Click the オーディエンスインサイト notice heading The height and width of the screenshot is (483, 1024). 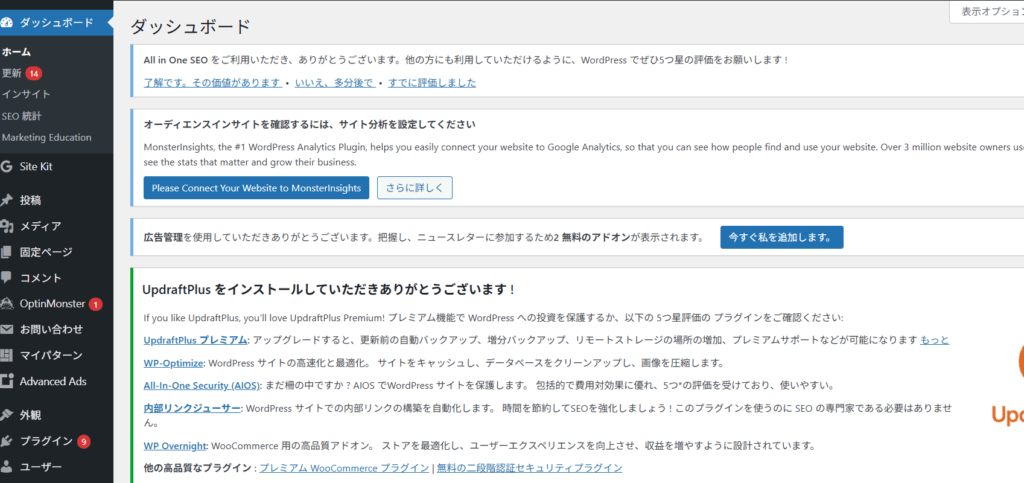(310, 124)
